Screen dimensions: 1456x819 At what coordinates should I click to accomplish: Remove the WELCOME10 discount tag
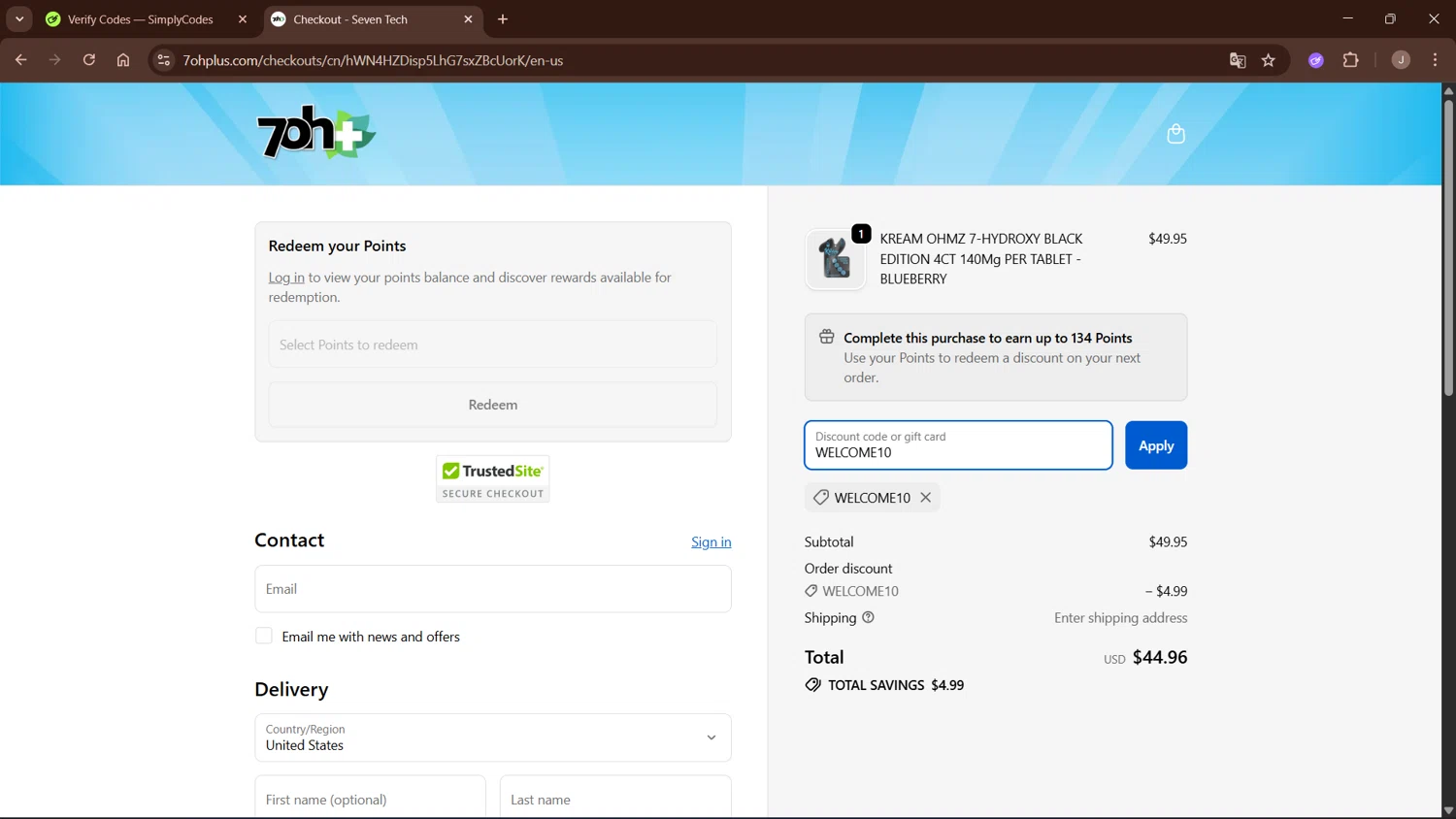[x=926, y=498]
